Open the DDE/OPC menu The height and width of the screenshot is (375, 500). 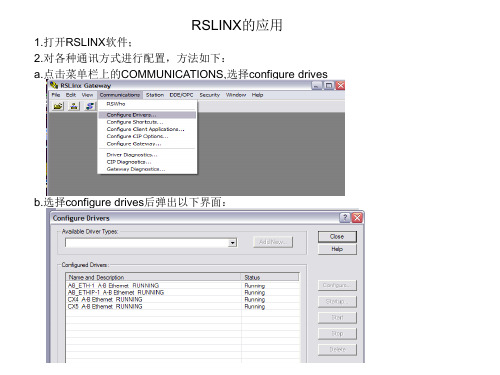[x=181, y=95]
